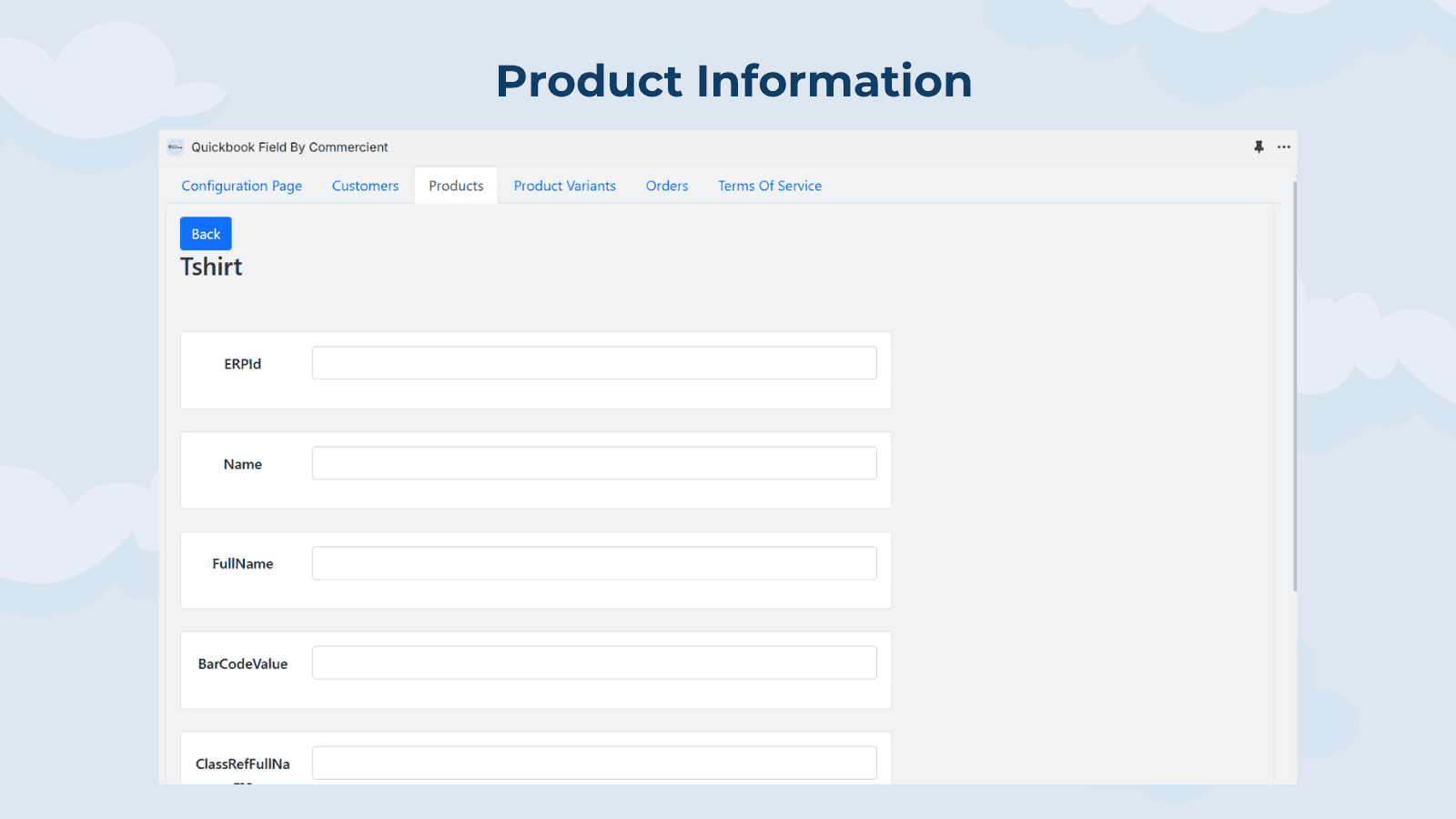Focus the ERPId text input
1456x819 pixels.
(x=594, y=363)
